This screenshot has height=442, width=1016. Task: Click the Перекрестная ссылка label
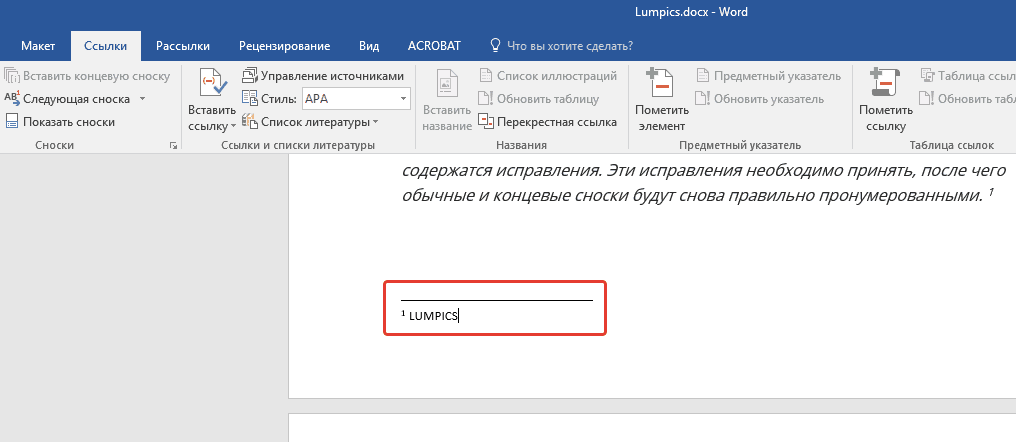click(557, 122)
